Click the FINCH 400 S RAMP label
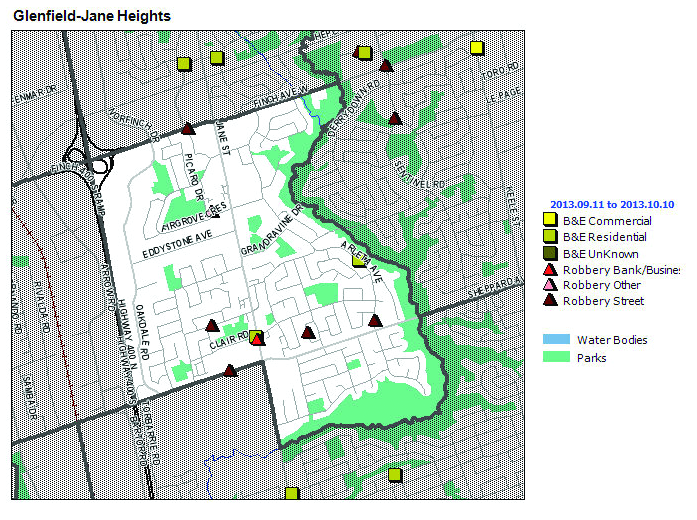The height and width of the screenshot is (520, 697). pyautogui.click(x=78, y=190)
